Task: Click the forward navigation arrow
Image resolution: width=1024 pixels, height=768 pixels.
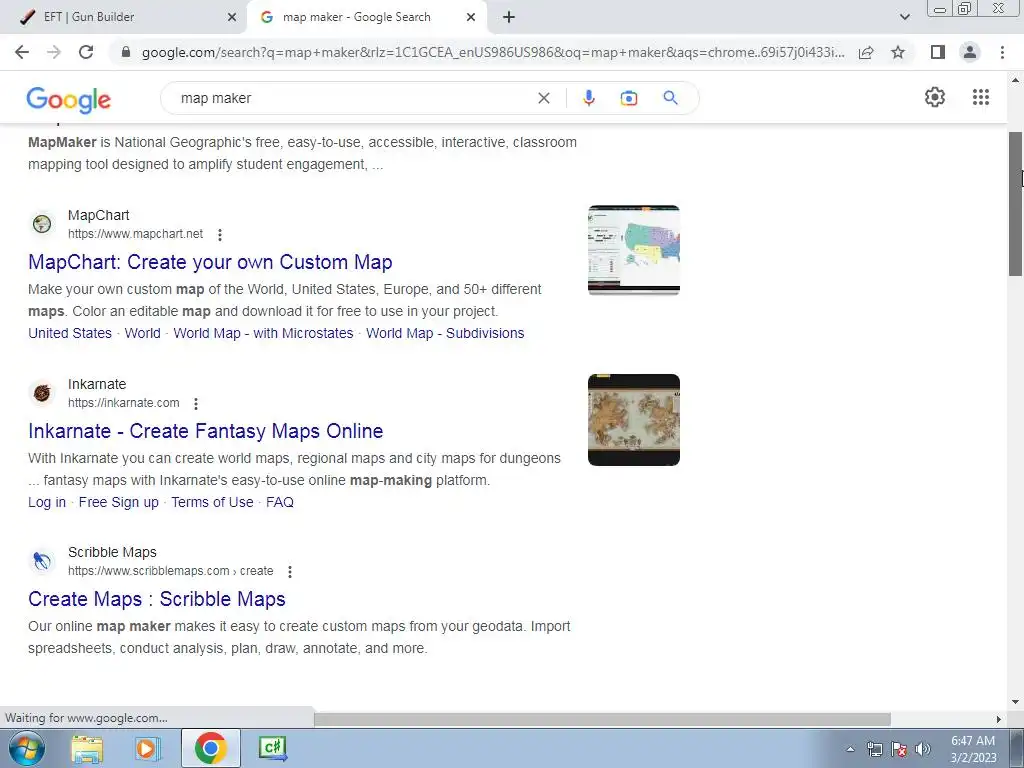Action: (x=54, y=52)
